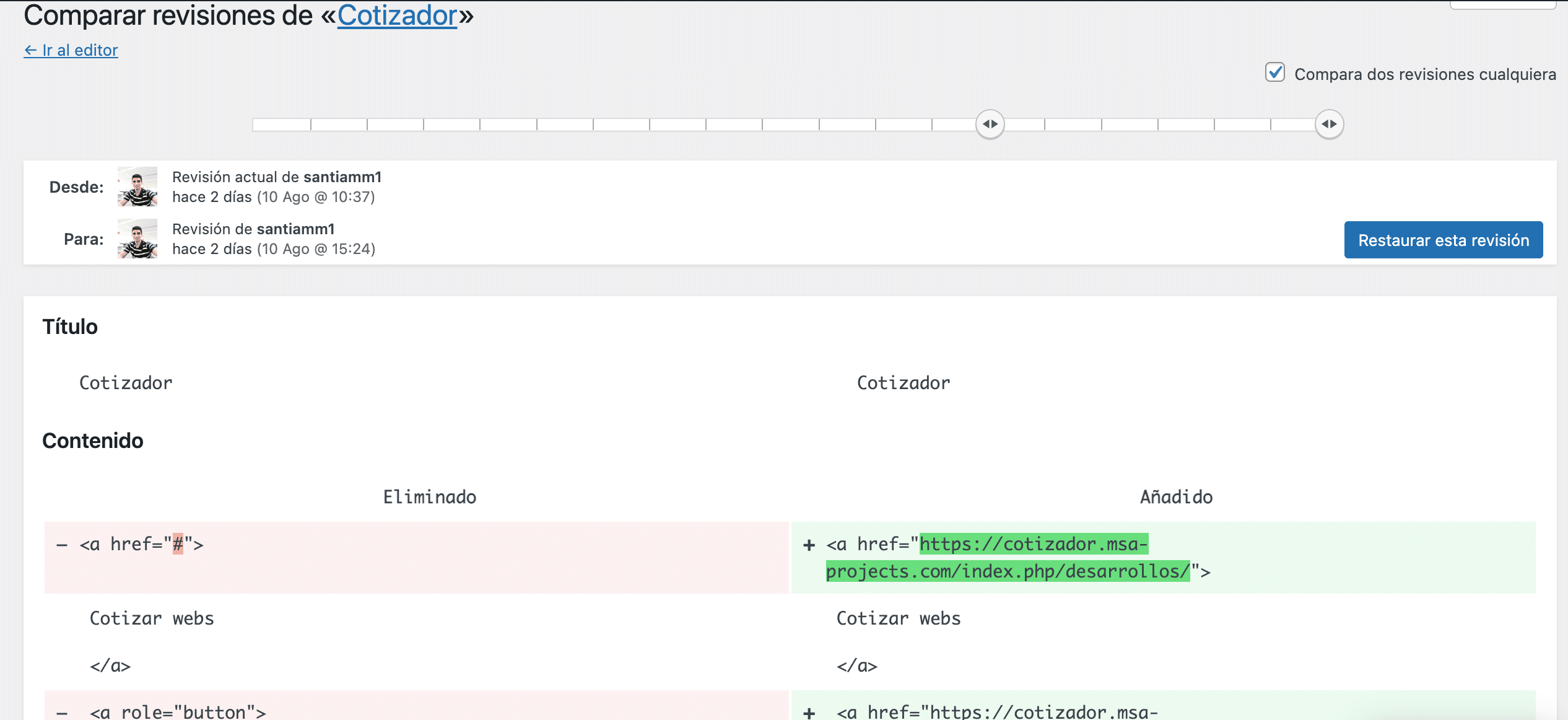Click the minus icon beside removed href="#" line

click(x=62, y=545)
